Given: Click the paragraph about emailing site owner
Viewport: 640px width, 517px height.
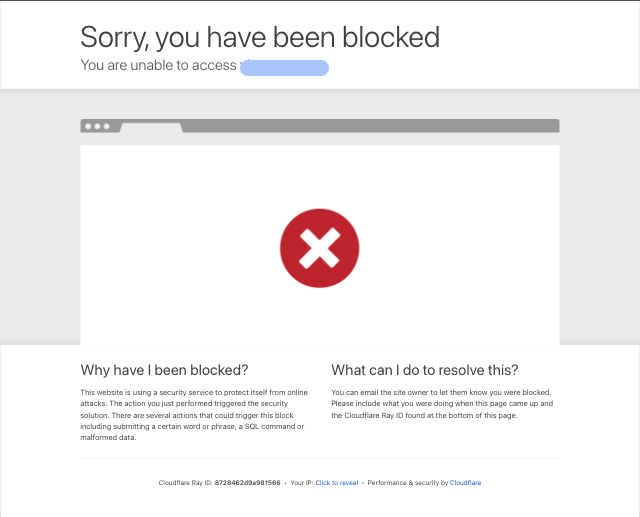Looking at the screenshot, I should [442, 404].
